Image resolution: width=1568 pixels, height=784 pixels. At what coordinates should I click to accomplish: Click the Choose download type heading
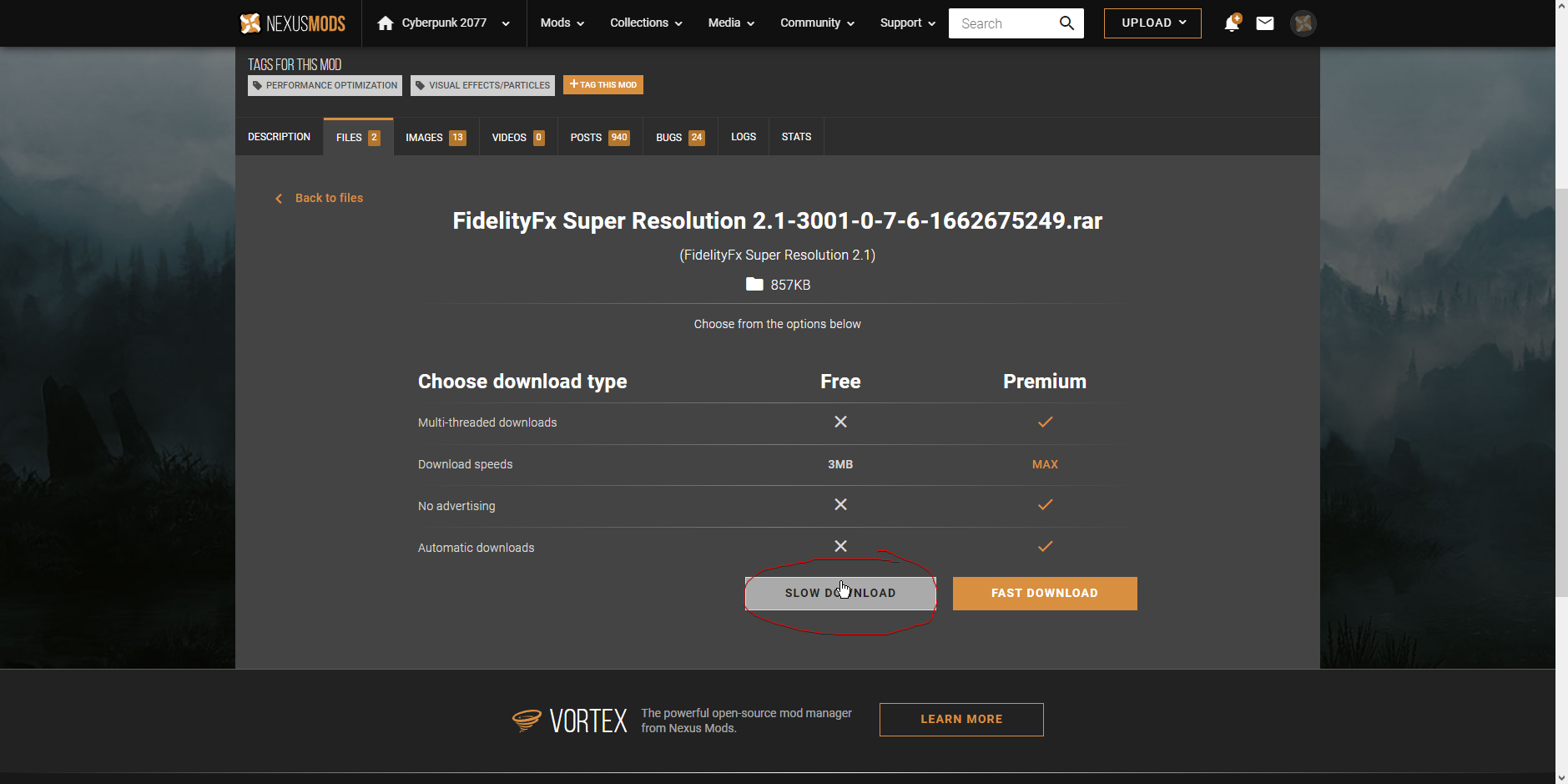[522, 382]
